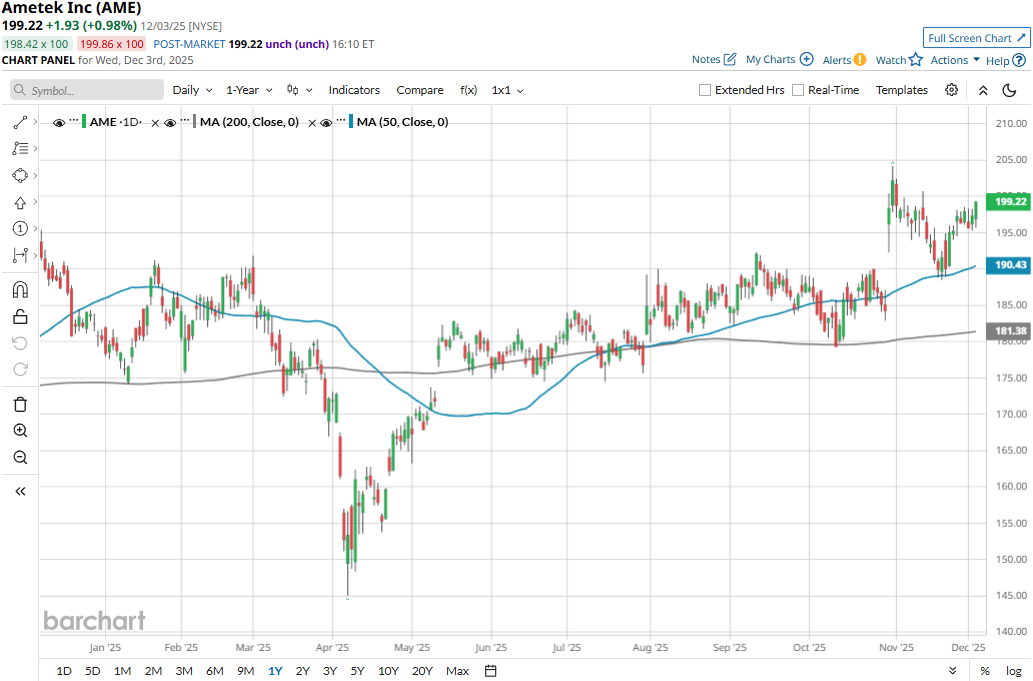Select the 6M time range tab
The image size is (1033, 681).
(x=214, y=670)
